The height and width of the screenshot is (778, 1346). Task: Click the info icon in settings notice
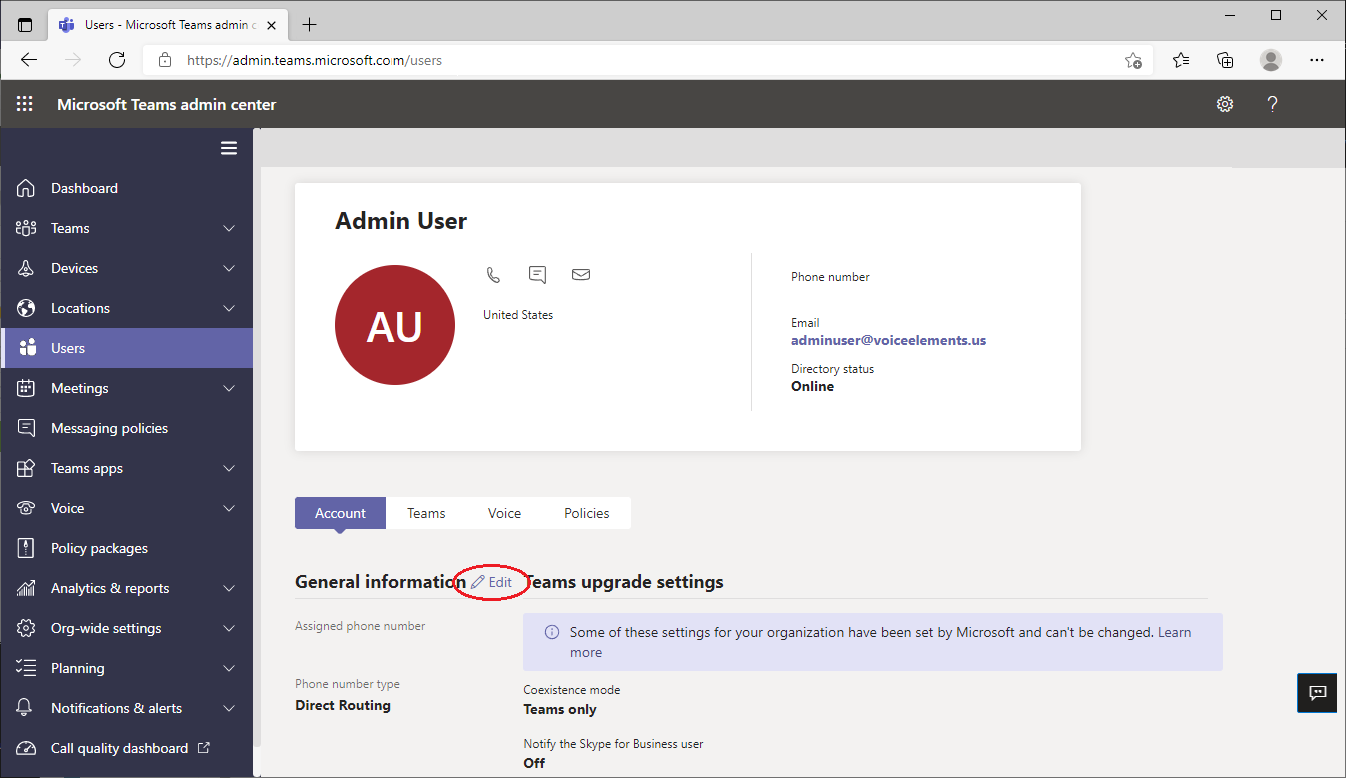pyautogui.click(x=551, y=632)
